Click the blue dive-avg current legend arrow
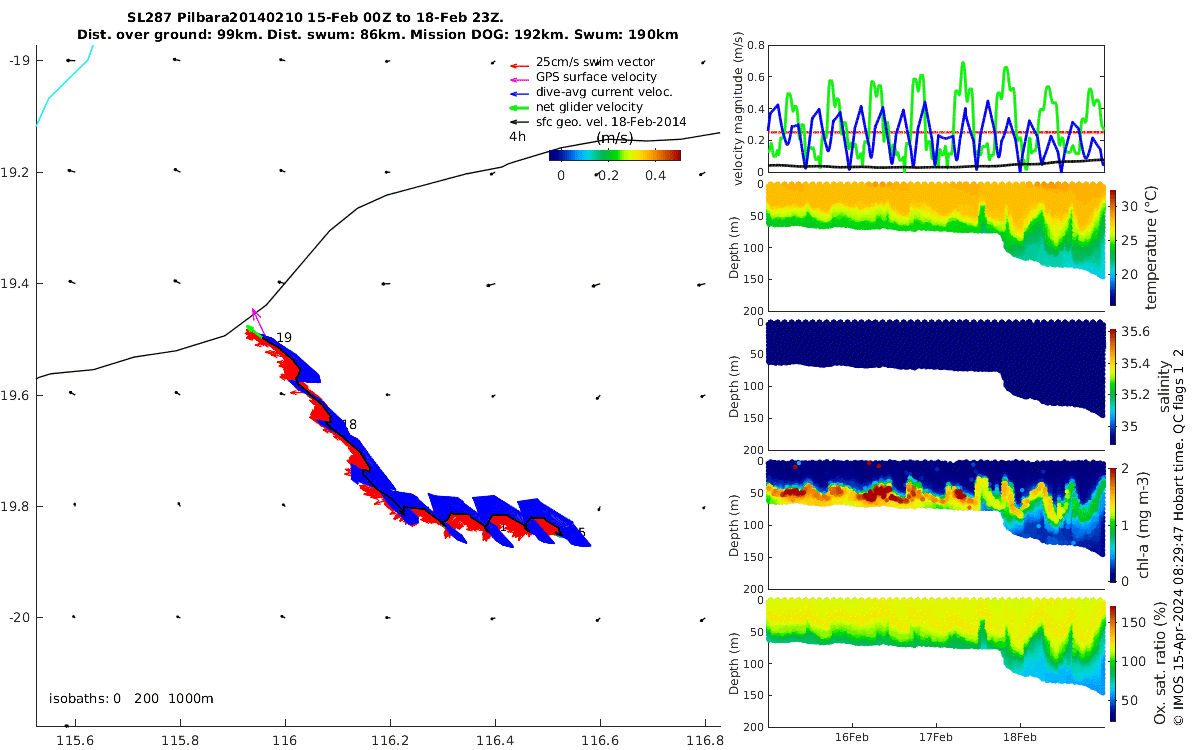 tap(517, 92)
